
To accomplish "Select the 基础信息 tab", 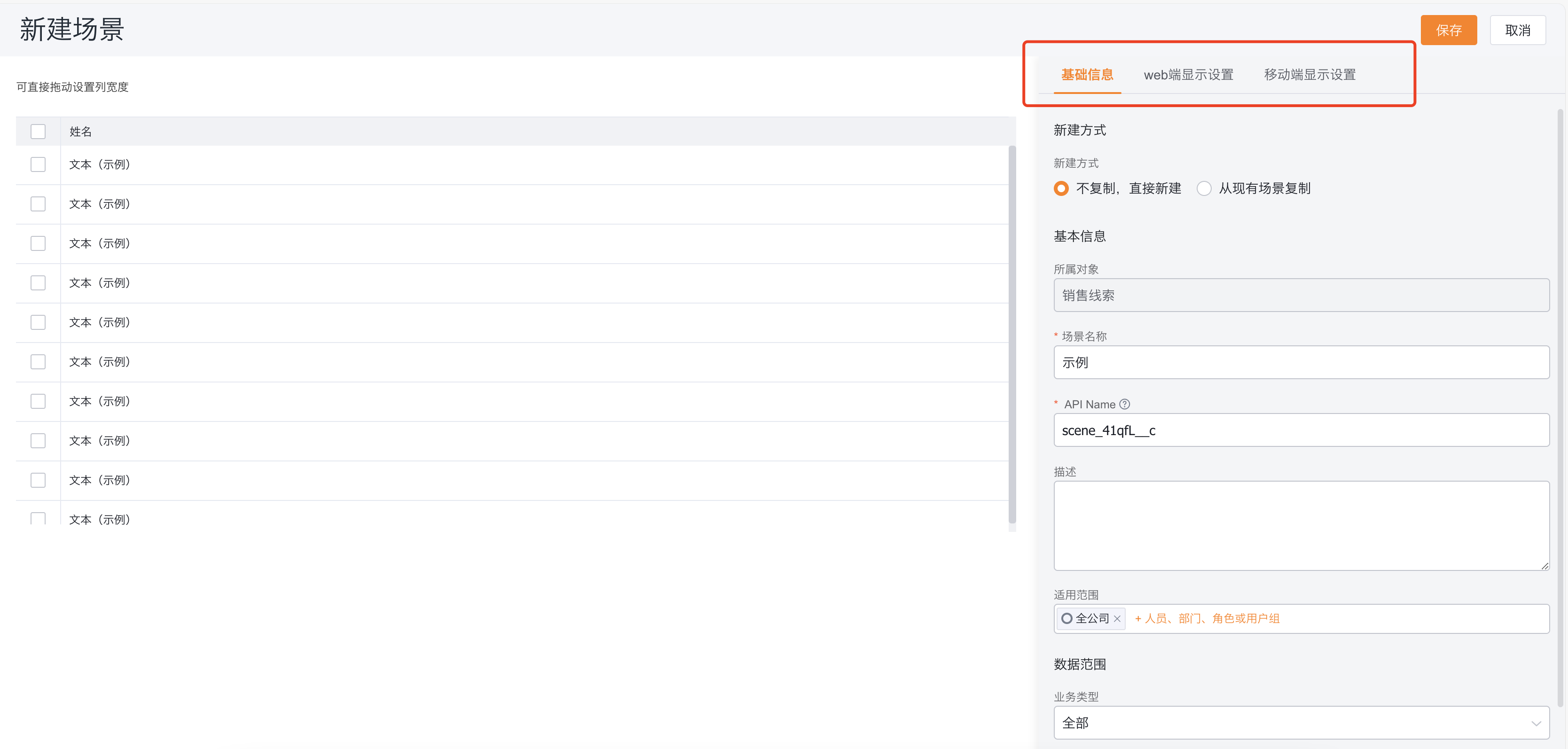I will tap(1087, 74).
